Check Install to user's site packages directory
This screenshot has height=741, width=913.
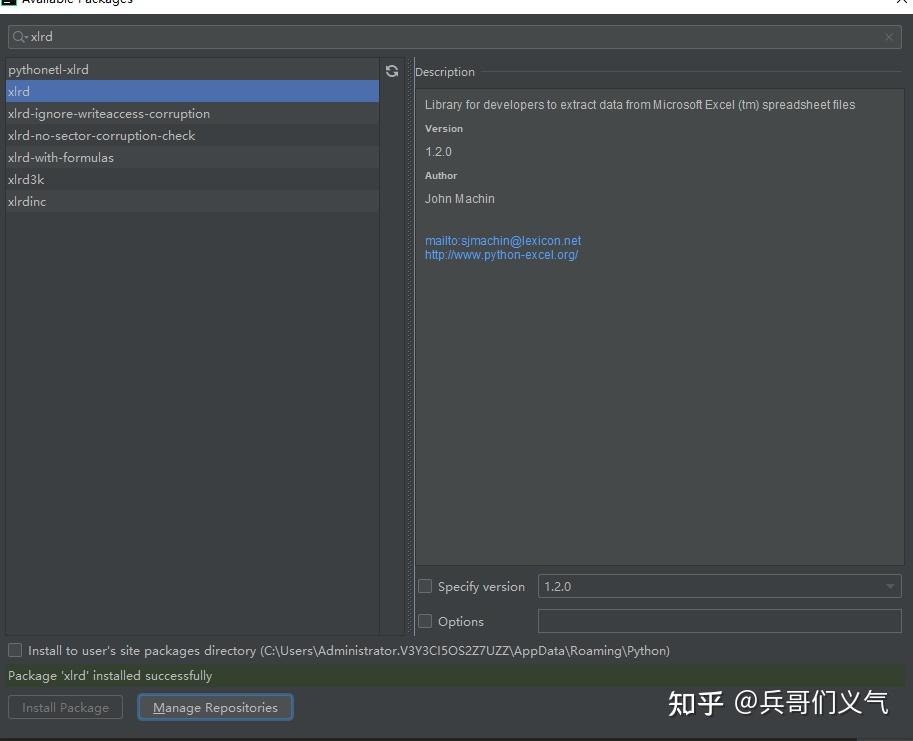point(15,650)
